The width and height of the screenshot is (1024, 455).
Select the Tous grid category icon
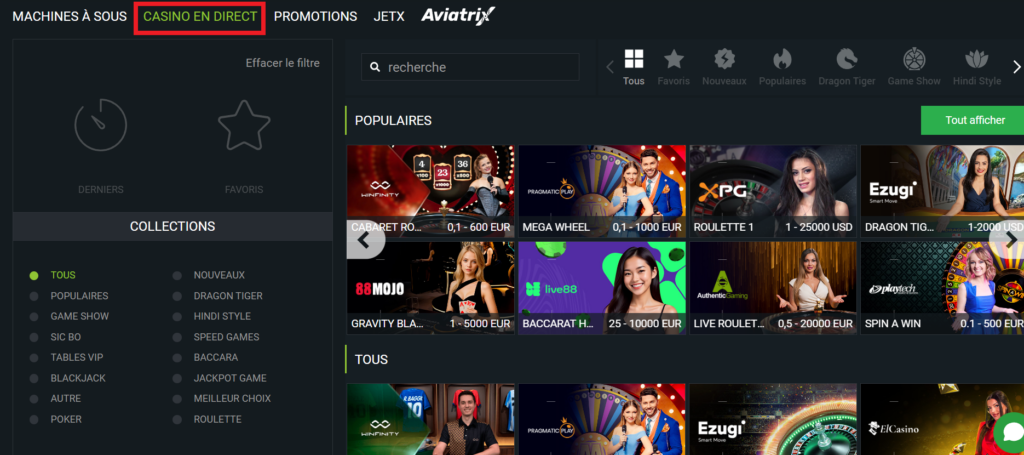633,59
